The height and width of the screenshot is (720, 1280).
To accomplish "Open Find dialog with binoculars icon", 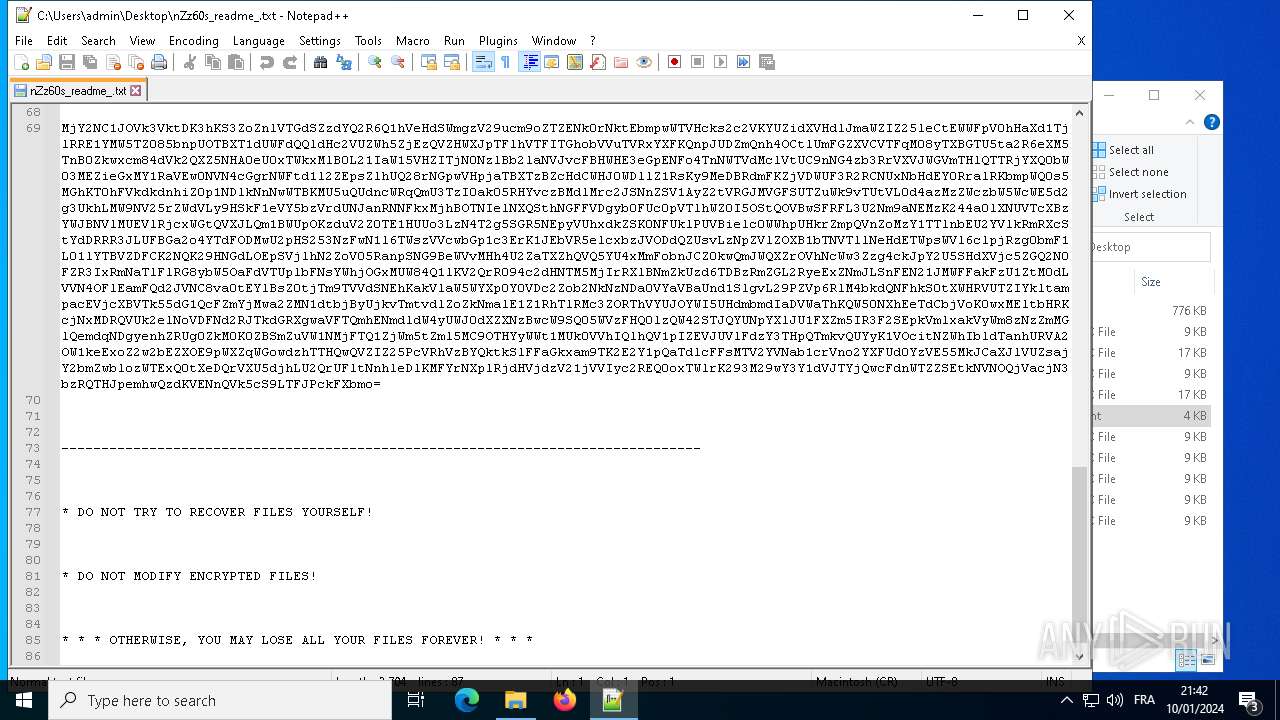I will coord(321,62).
